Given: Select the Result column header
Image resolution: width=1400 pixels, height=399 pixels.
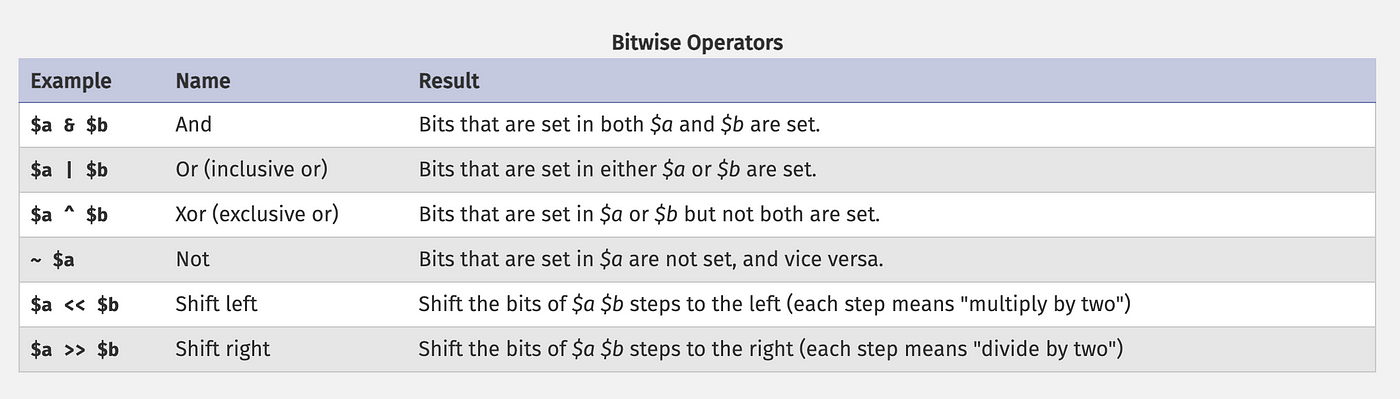Looking at the screenshot, I should click(x=449, y=81).
